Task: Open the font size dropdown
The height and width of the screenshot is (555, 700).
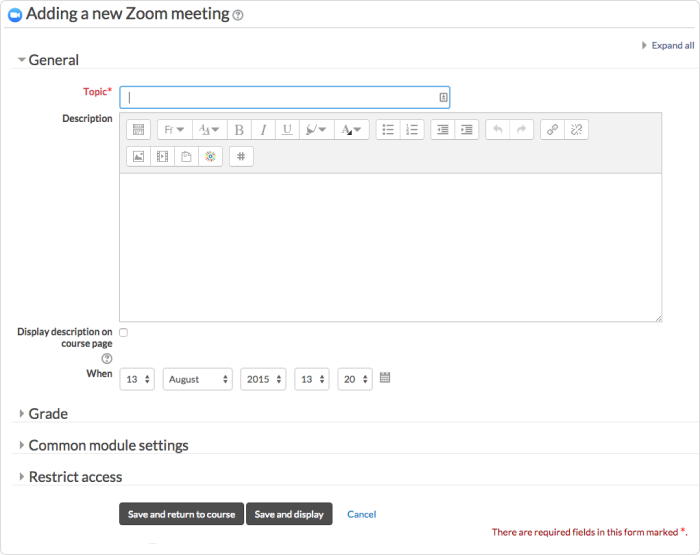Action: [x=209, y=129]
